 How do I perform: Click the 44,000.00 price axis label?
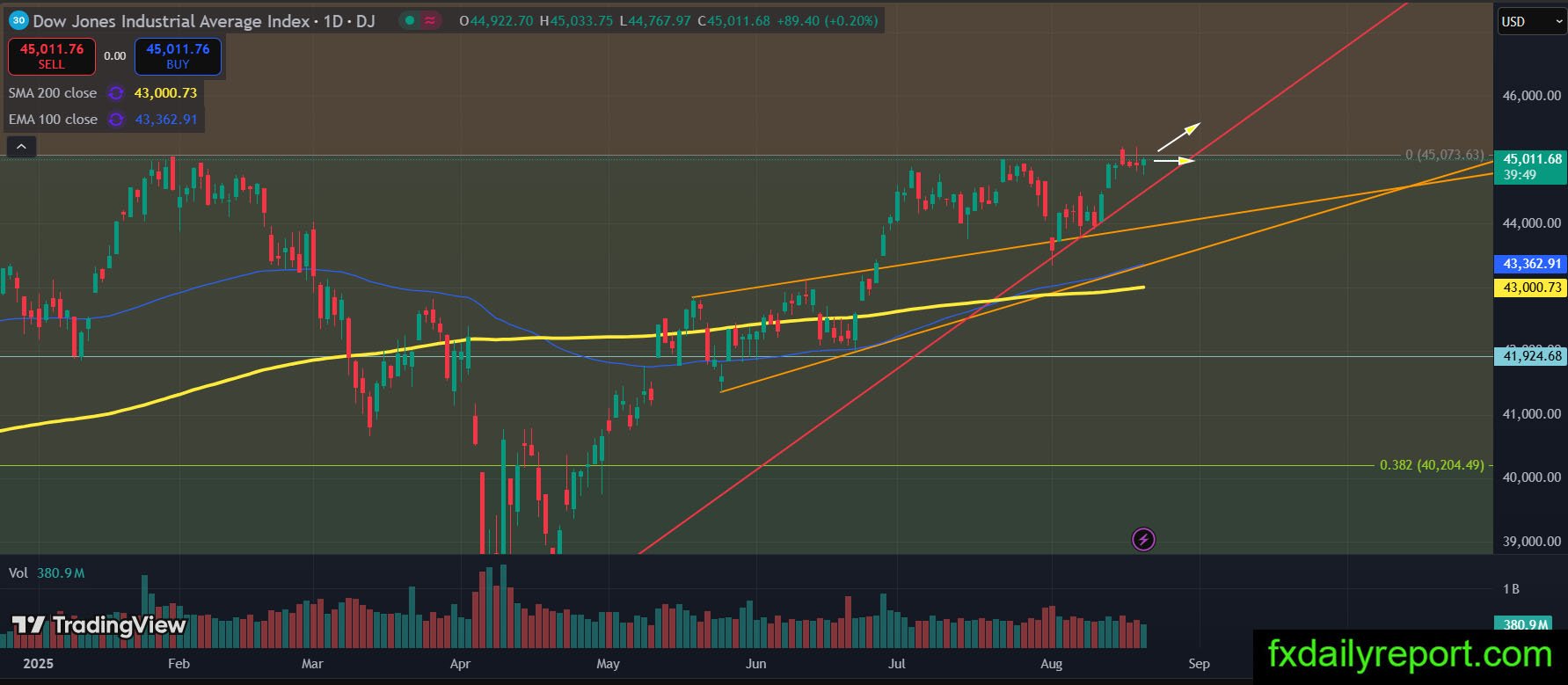tap(1532, 223)
